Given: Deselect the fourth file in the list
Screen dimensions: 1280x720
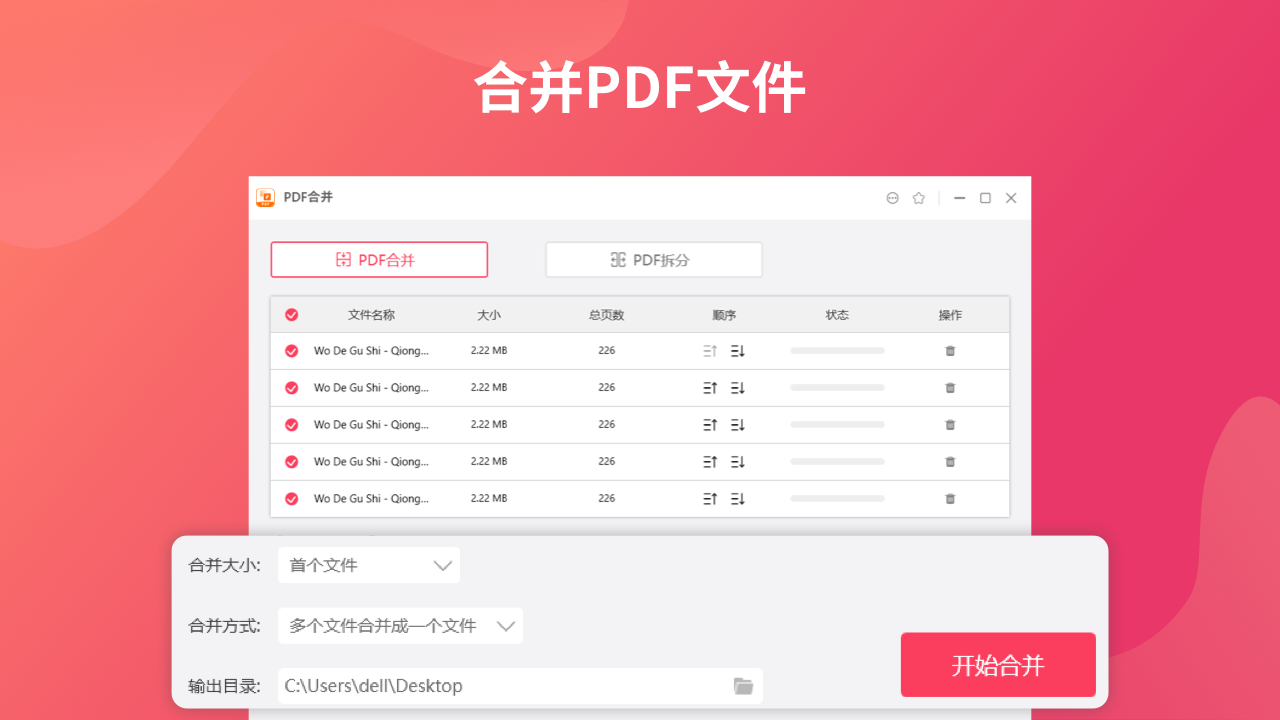Looking at the screenshot, I should coord(291,461).
